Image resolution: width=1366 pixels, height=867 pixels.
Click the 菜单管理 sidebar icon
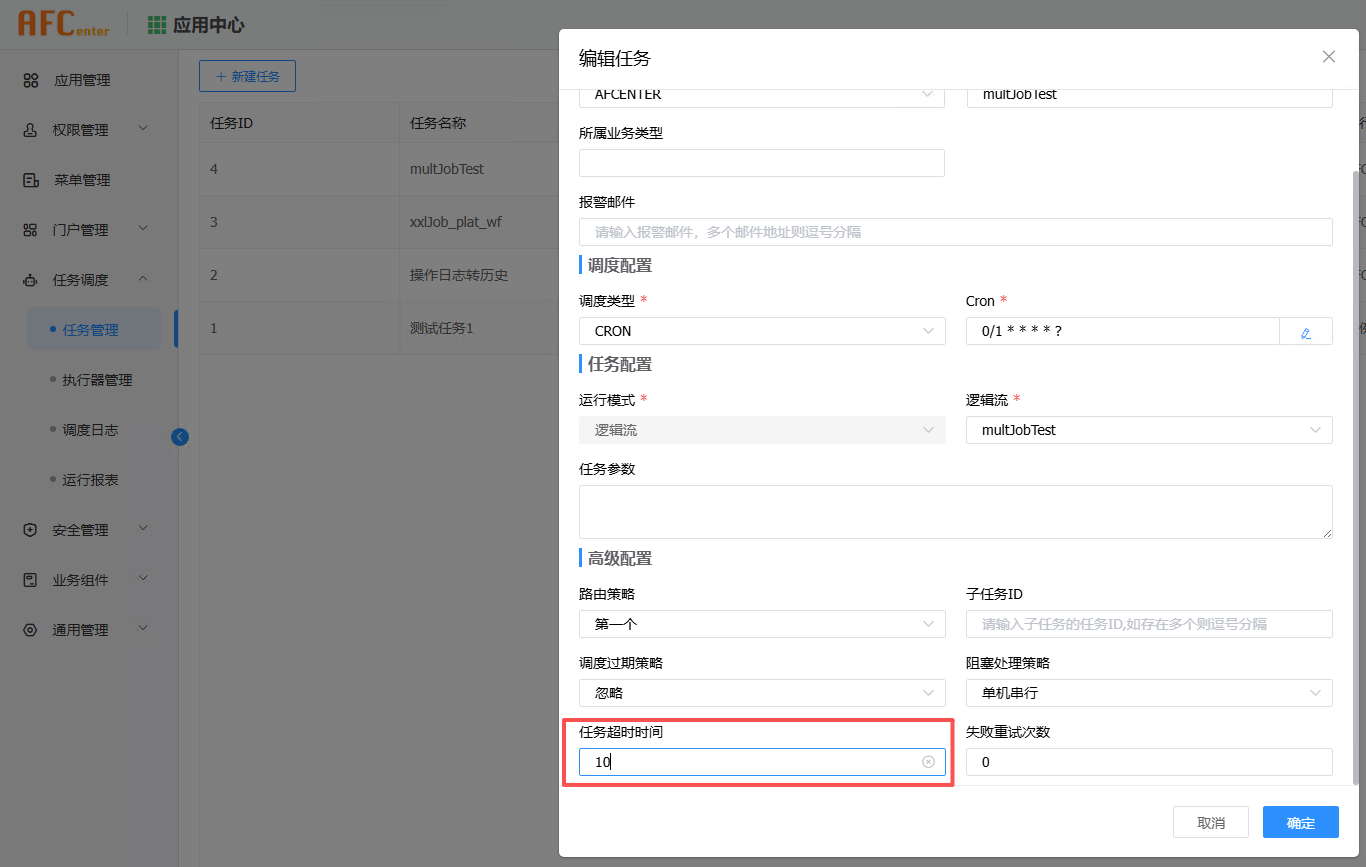point(31,180)
